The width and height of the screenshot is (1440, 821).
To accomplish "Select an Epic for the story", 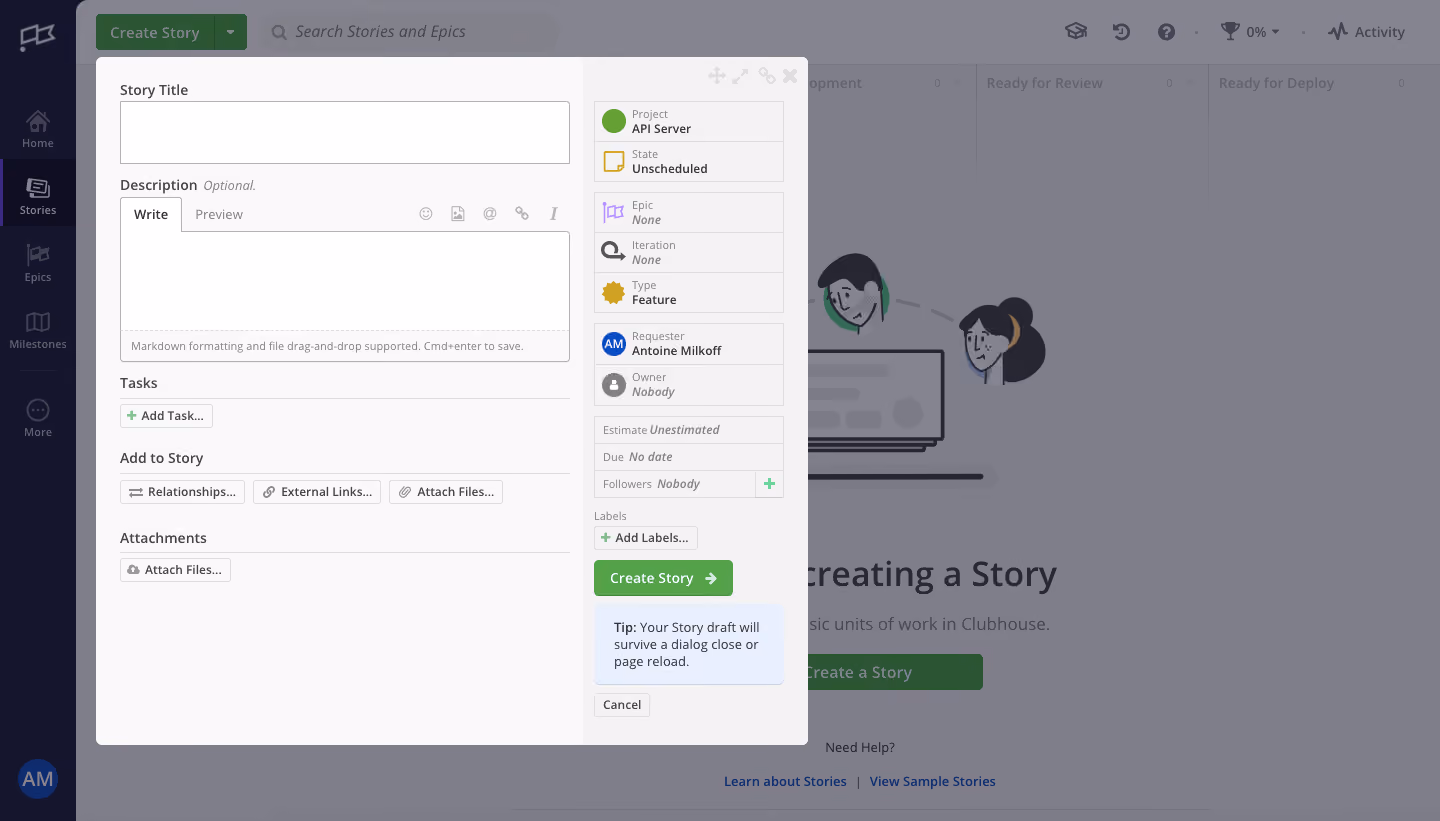I will click(x=689, y=212).
